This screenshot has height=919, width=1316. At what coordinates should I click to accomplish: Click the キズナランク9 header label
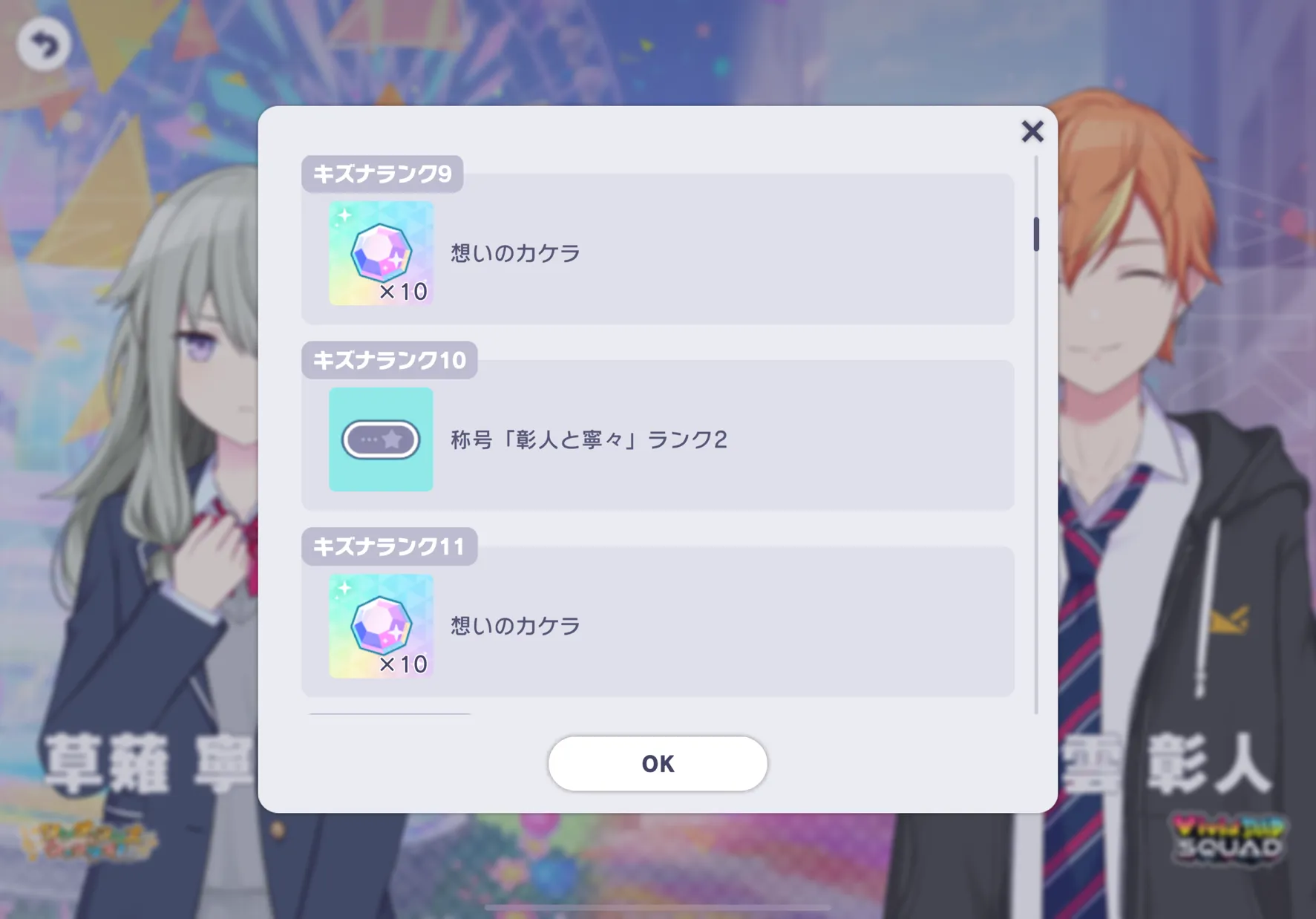tap(382, 174)
